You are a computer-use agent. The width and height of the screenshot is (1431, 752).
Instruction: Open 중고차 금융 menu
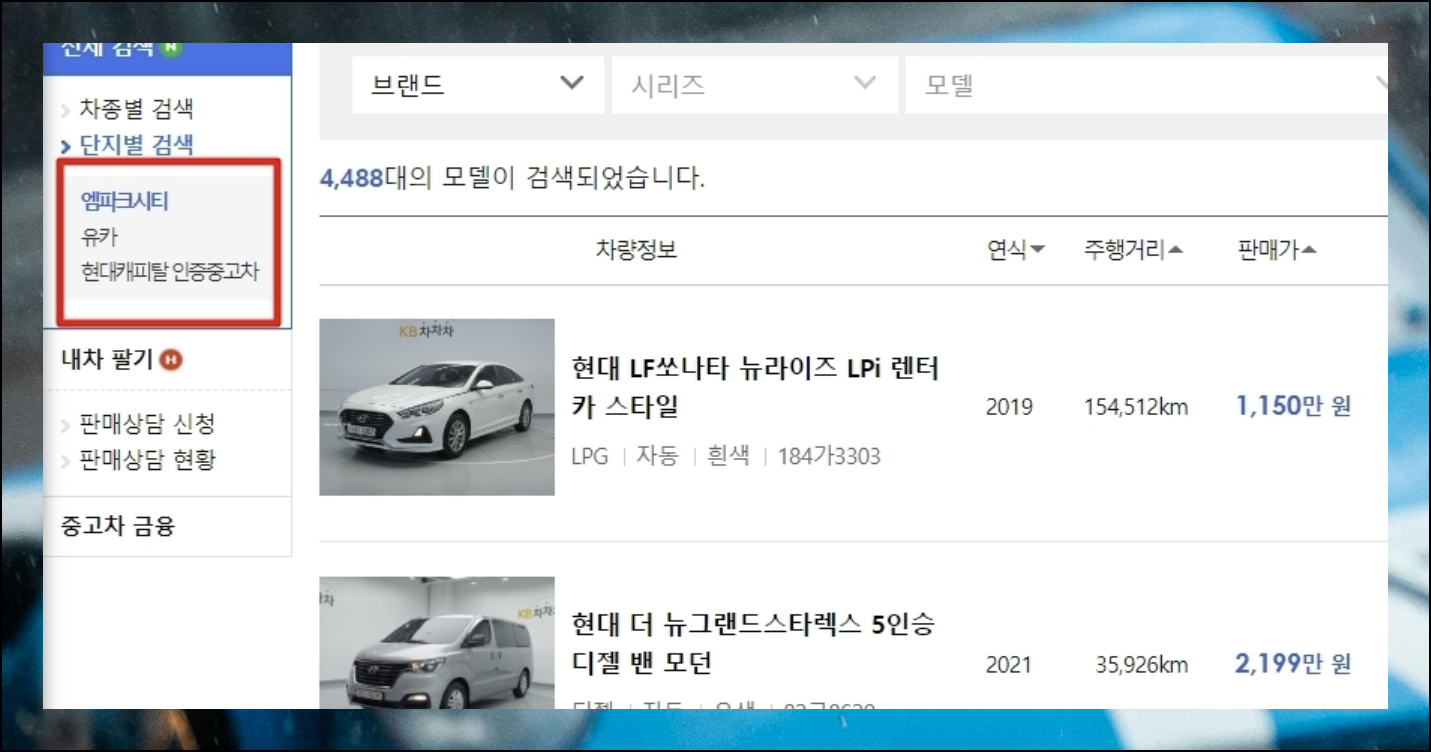pyautogui.click(x=118, y=526)
